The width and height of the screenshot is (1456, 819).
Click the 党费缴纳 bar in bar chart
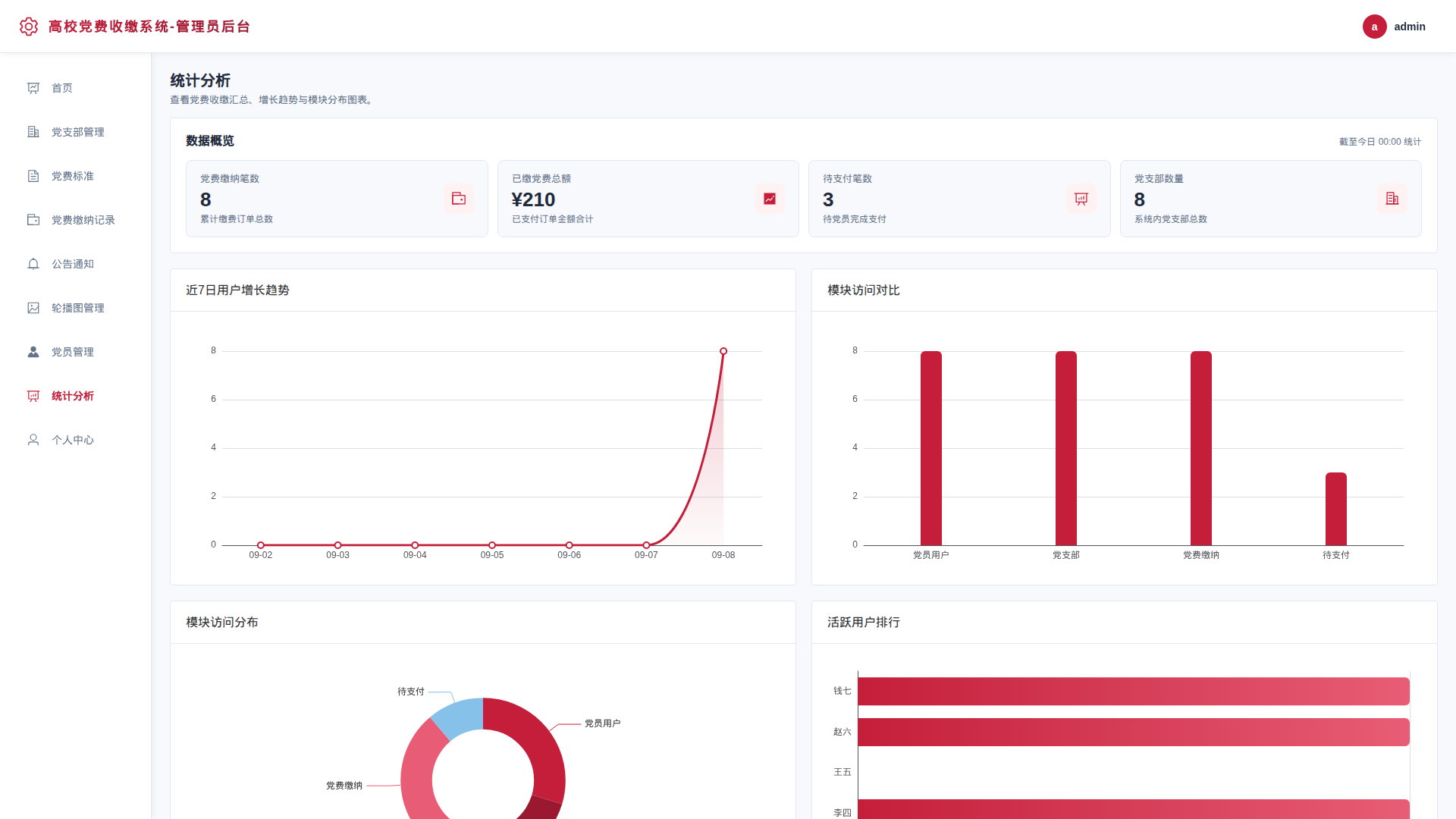(1201, 448)
